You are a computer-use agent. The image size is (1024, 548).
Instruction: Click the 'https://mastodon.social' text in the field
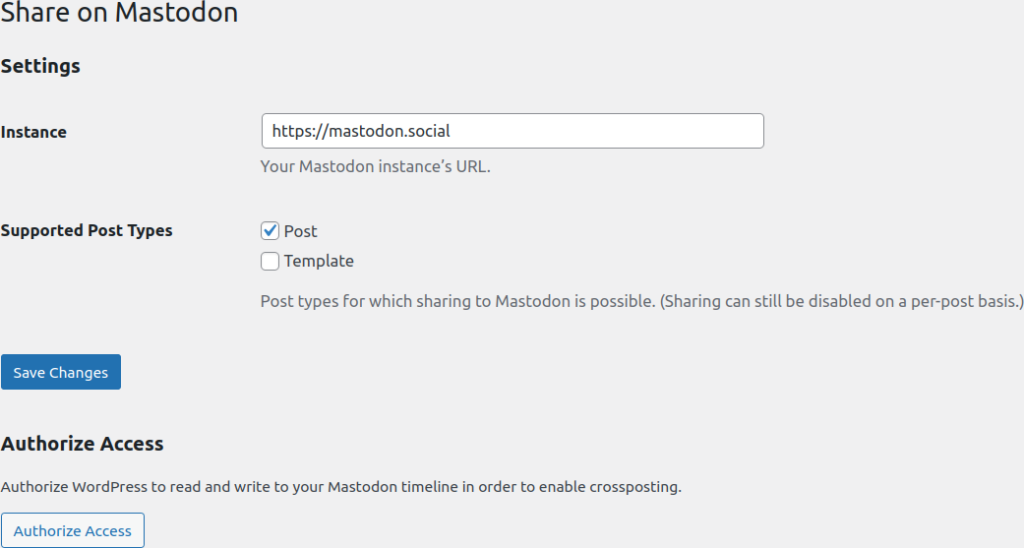click(368, 131)
